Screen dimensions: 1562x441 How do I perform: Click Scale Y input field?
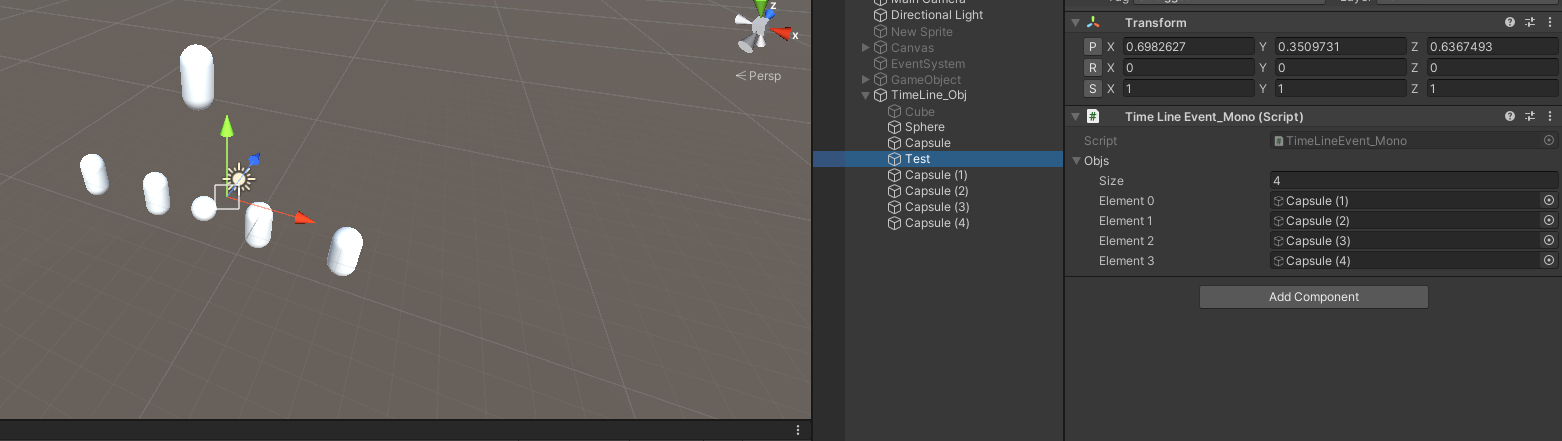pos(1340,89)
